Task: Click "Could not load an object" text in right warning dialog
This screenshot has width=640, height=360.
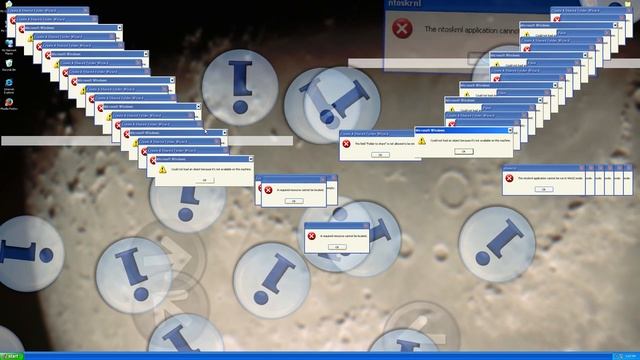Action: [470, 140]
